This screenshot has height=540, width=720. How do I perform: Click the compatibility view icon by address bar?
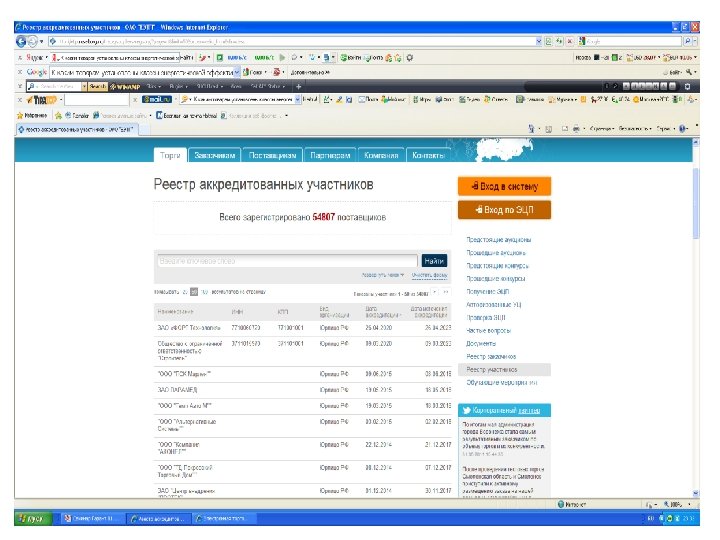549,41
